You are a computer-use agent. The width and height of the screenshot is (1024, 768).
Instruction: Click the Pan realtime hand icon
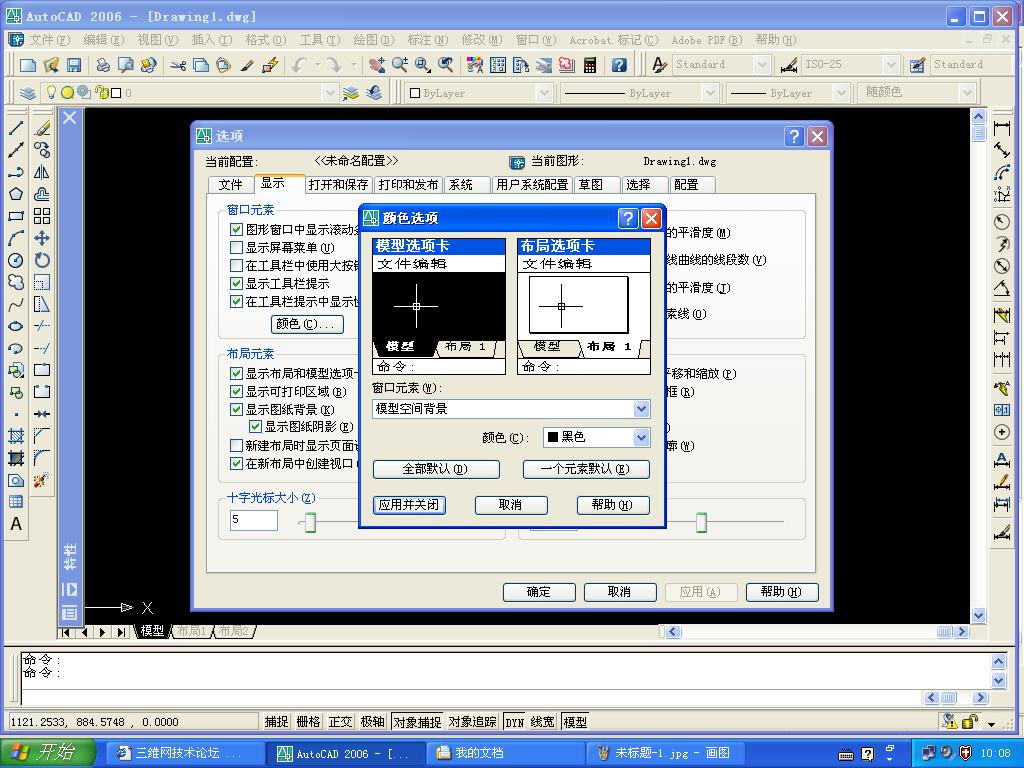click(x=377, y=65)
